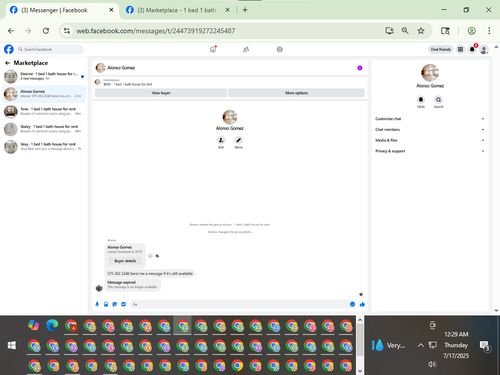The height and width of the screenshot is (375, 500).
Task: Click the Buyer details button
Action: pyautogui.click(x=125, y=261)
